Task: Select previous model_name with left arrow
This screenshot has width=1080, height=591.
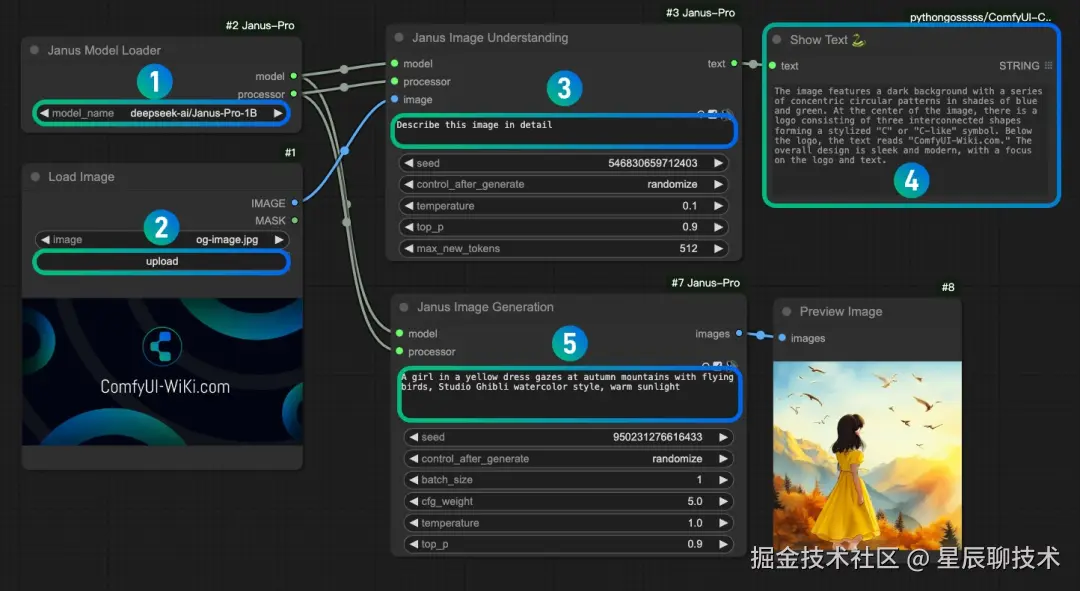Action: coord(44,113)
